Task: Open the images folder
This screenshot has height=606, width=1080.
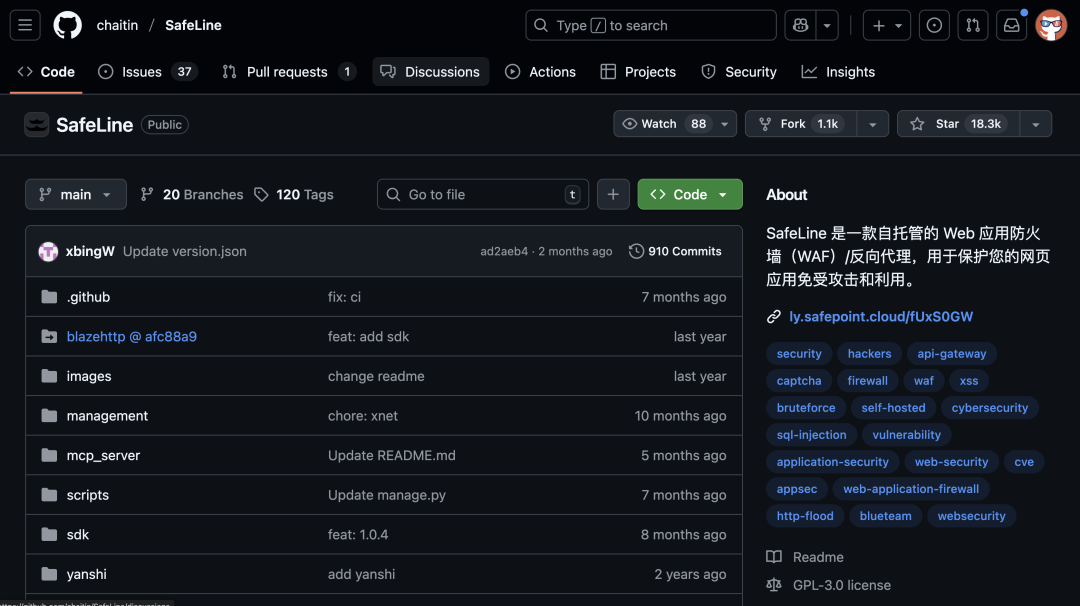Action: tap(89, 376)
